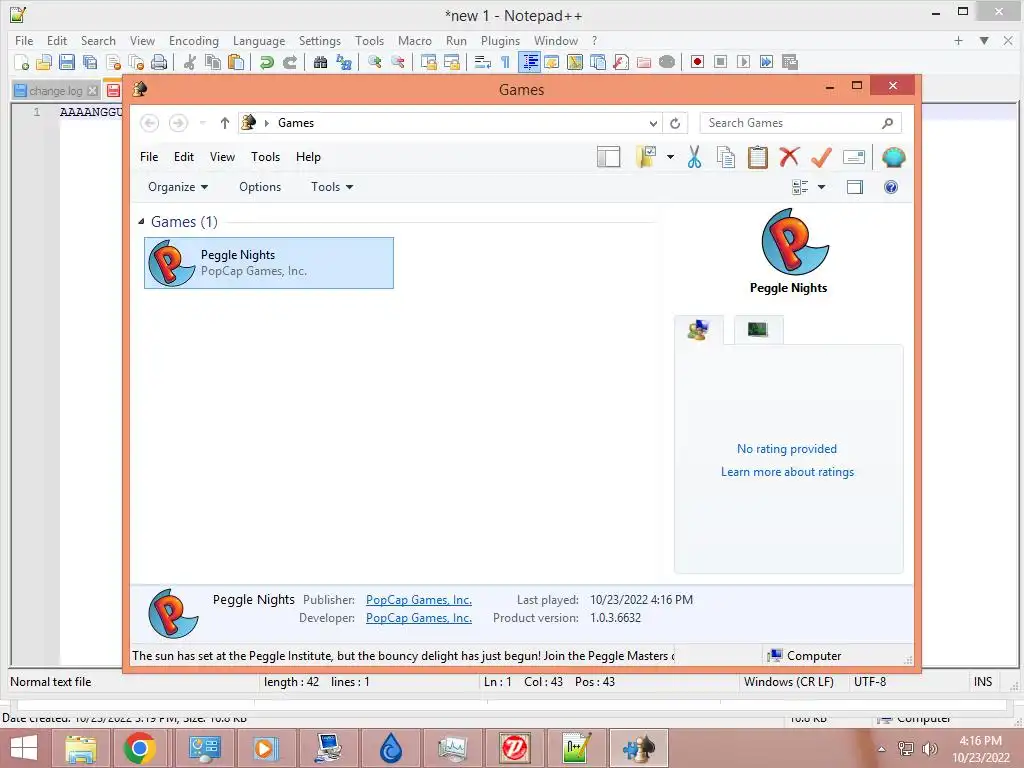Click Save recorded macro icon

(790, 62)
